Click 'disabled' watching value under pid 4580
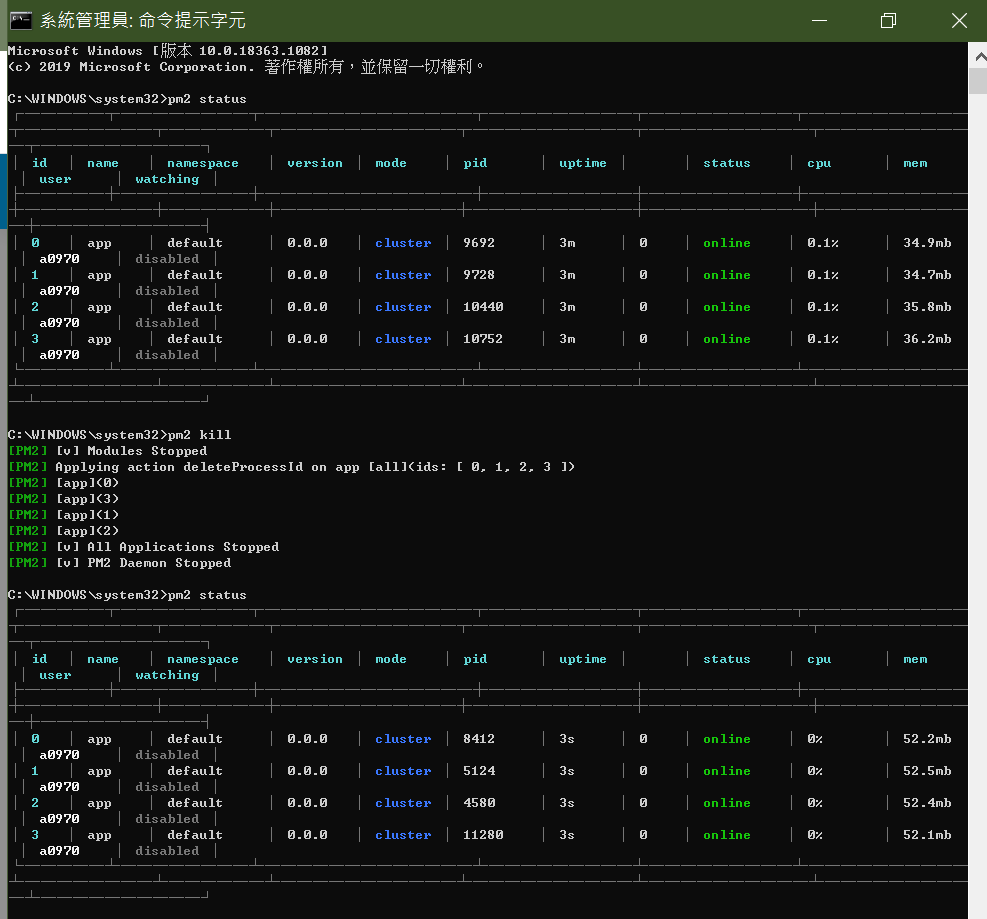 pyautogui.click(x=167, y=819)
